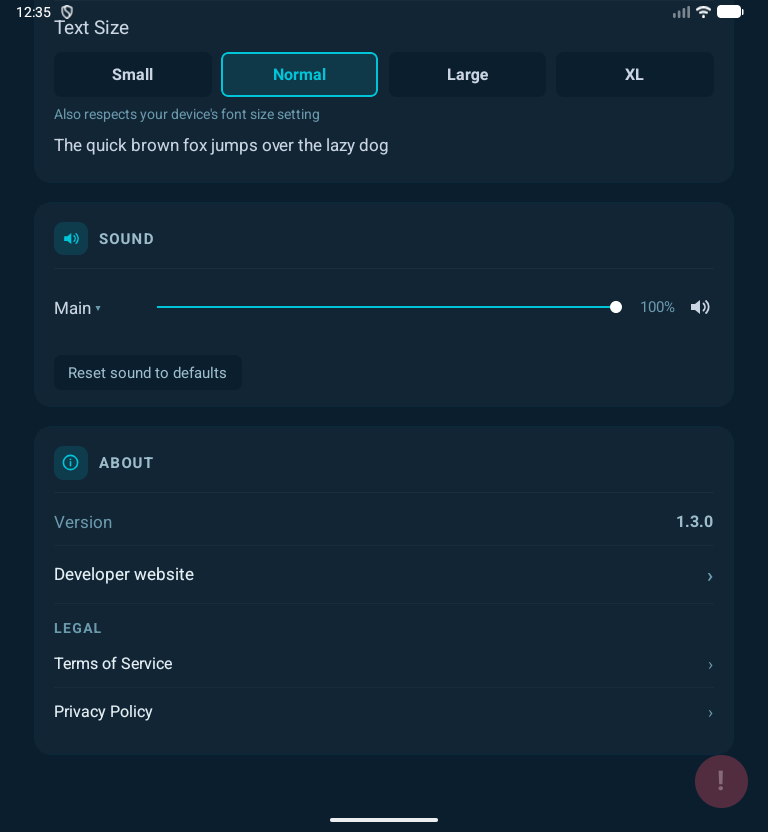Mute sound using volume speaker icon
Viewport: 768px width, 832px height.
[700, 307]
